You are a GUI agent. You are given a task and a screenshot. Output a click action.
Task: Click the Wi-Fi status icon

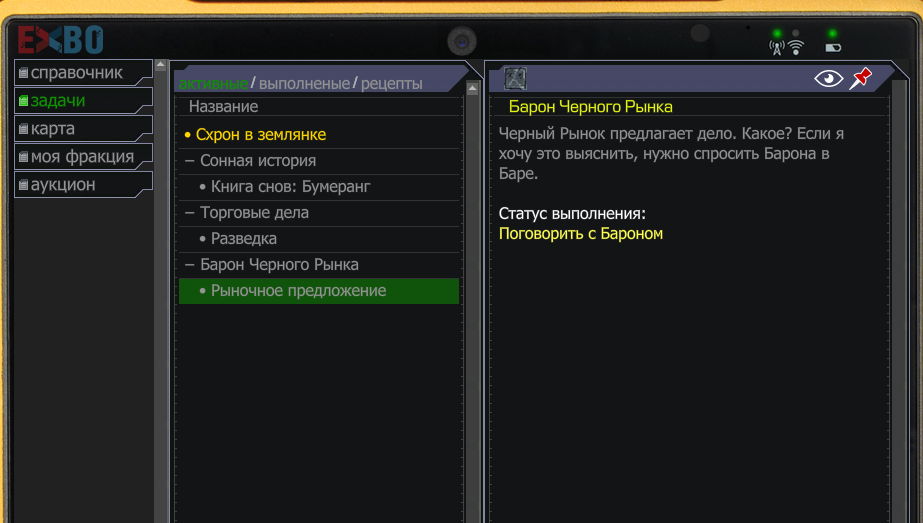pos(796,47)
